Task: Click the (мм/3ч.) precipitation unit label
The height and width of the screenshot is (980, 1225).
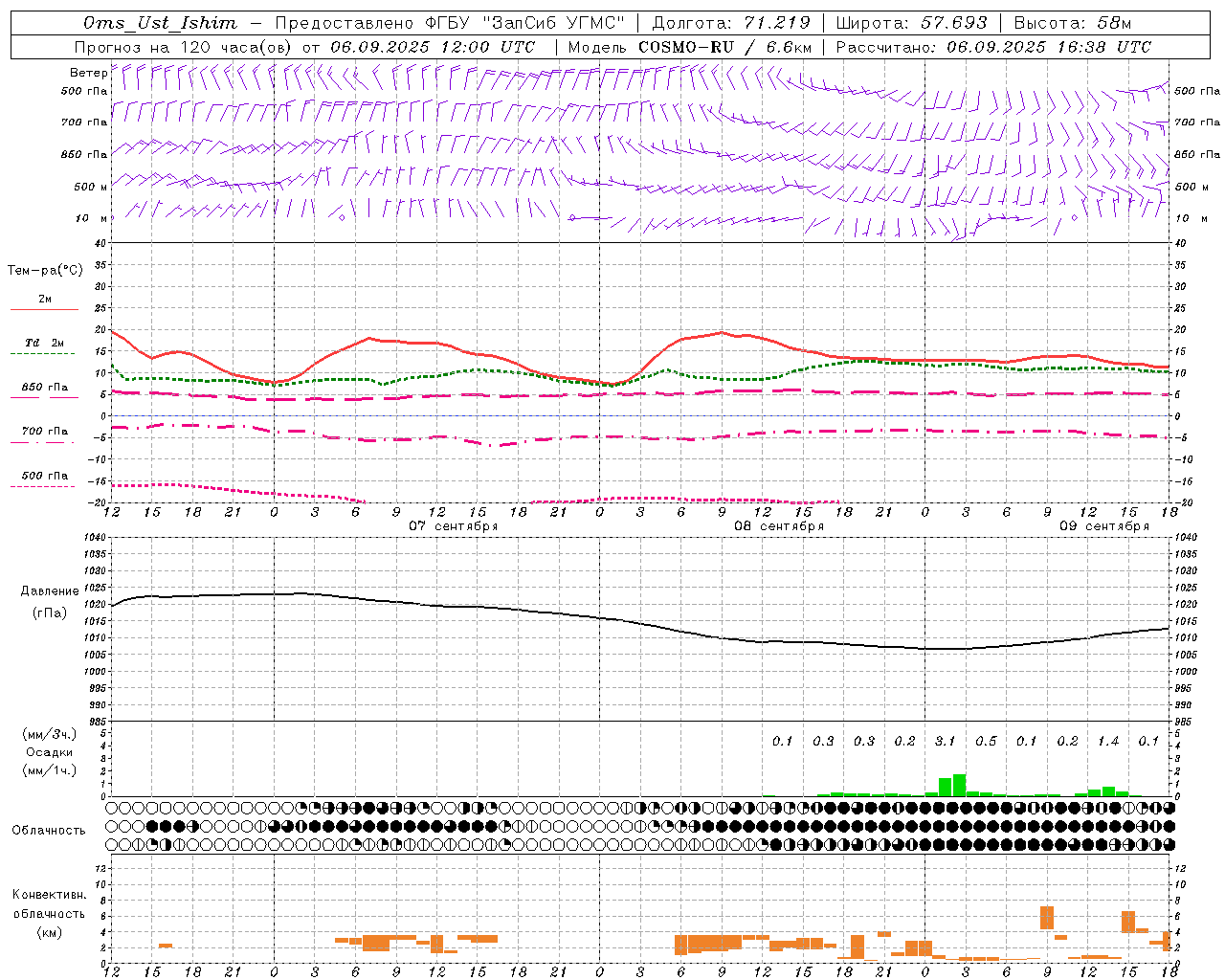Action: point(49,734)
